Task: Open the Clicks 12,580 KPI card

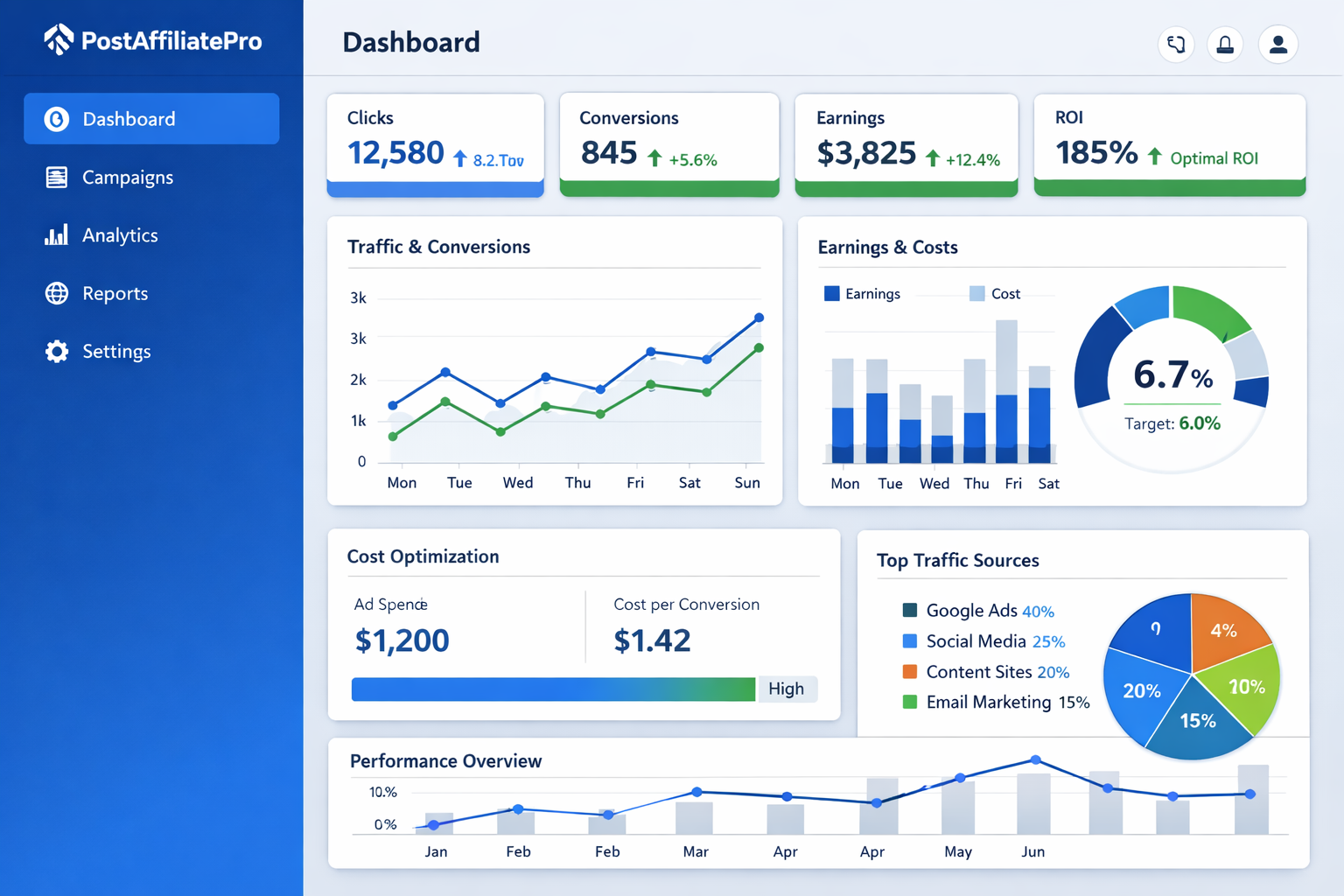Action: pos(435,144)
